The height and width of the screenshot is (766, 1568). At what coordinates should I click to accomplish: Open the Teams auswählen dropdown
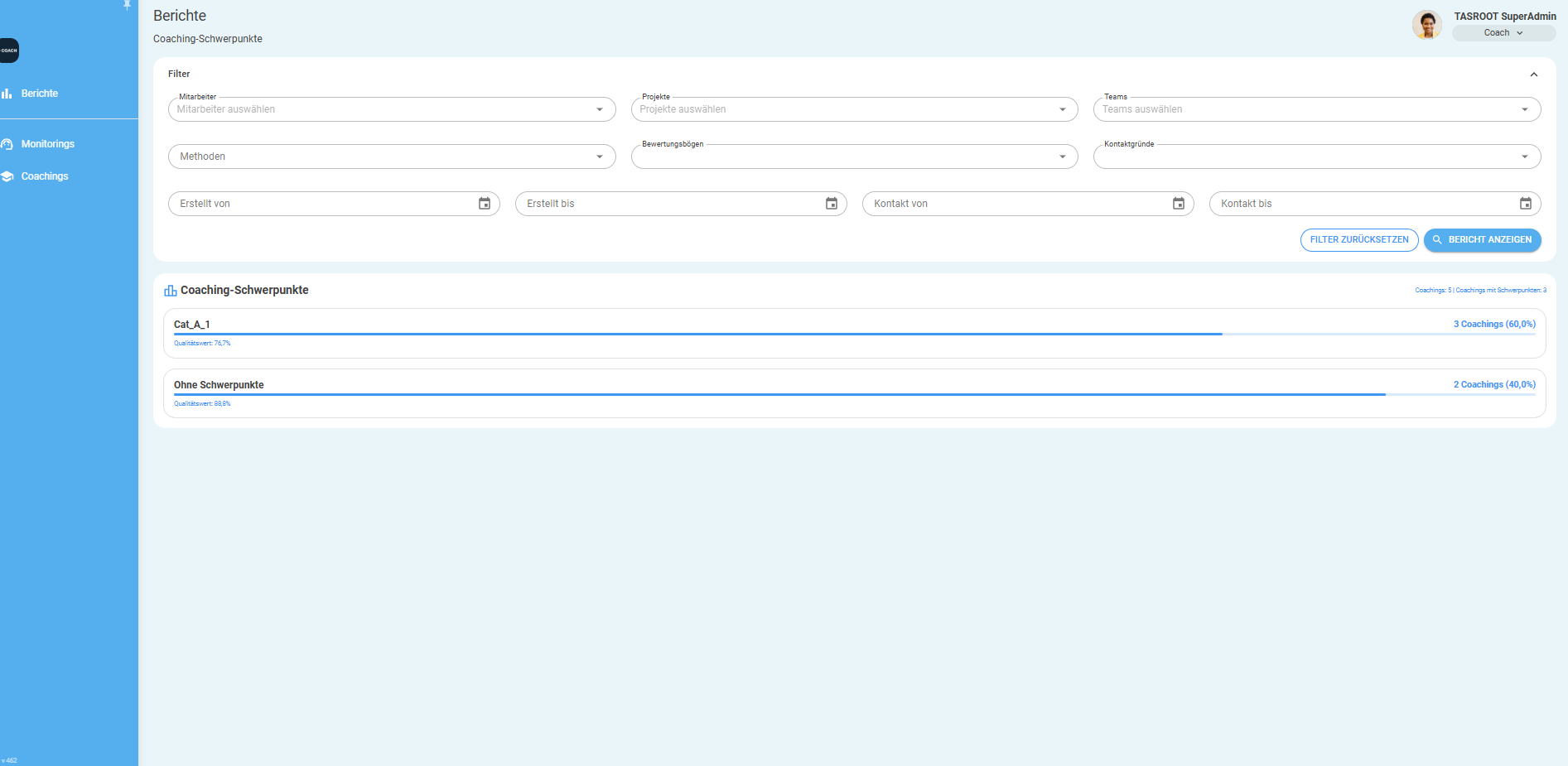(1317, 109)
